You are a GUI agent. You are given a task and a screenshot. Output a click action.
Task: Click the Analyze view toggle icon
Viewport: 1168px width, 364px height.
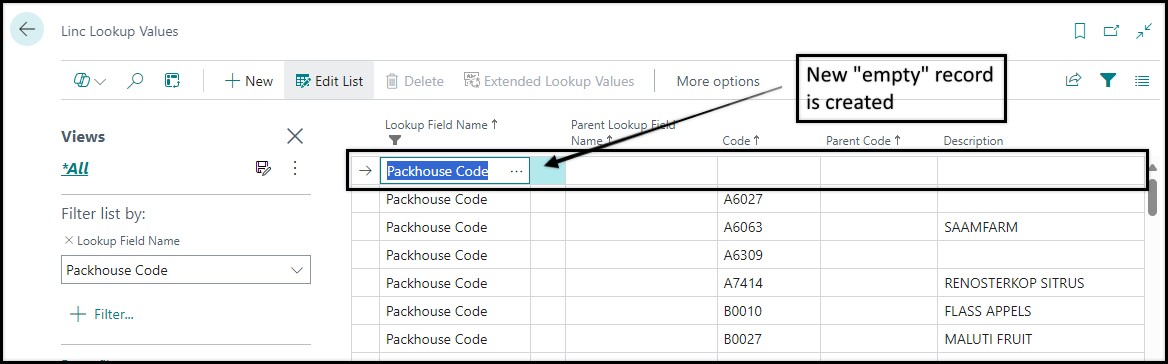172,80
